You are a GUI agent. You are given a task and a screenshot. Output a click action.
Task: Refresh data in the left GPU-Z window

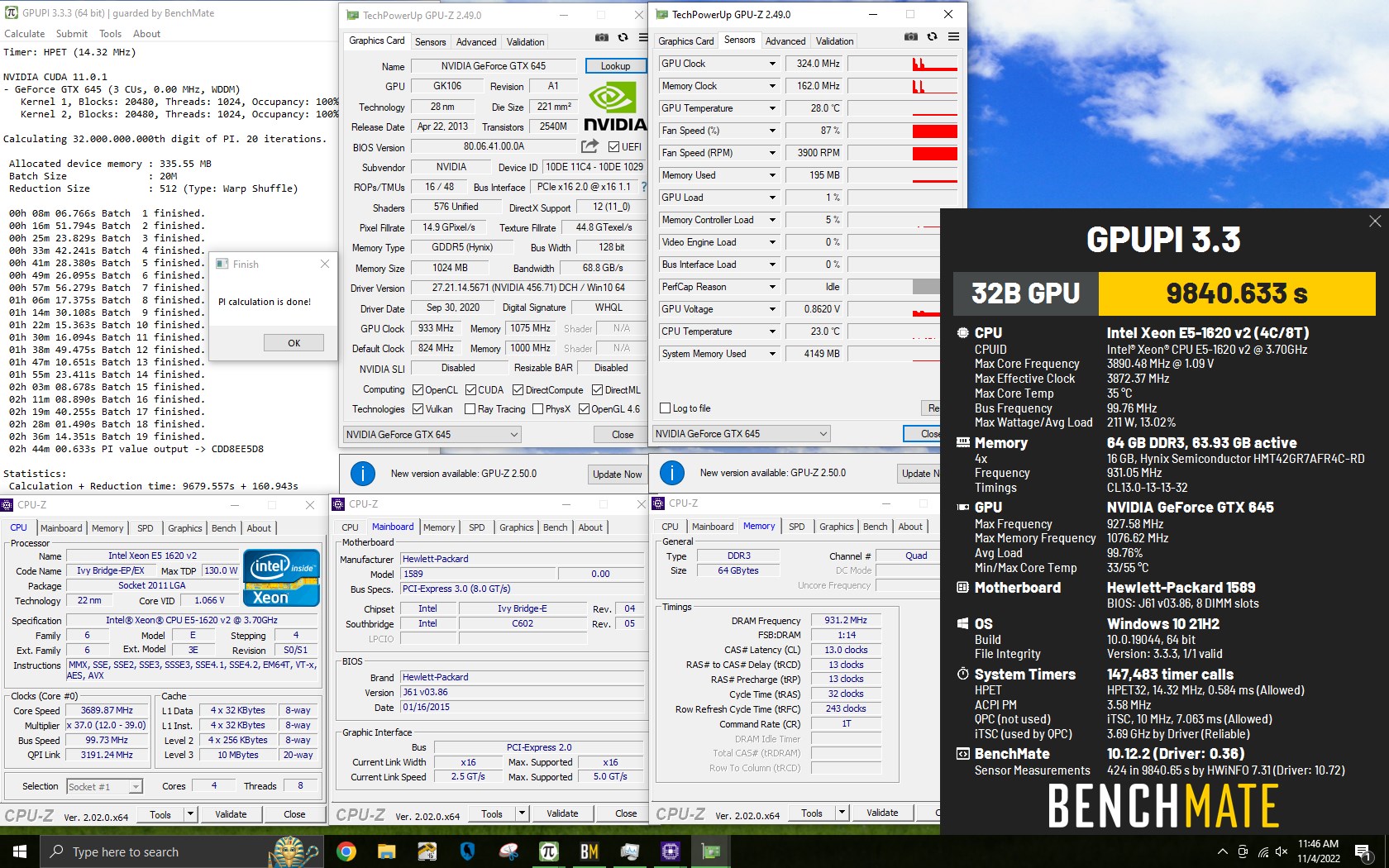[623, 38]
